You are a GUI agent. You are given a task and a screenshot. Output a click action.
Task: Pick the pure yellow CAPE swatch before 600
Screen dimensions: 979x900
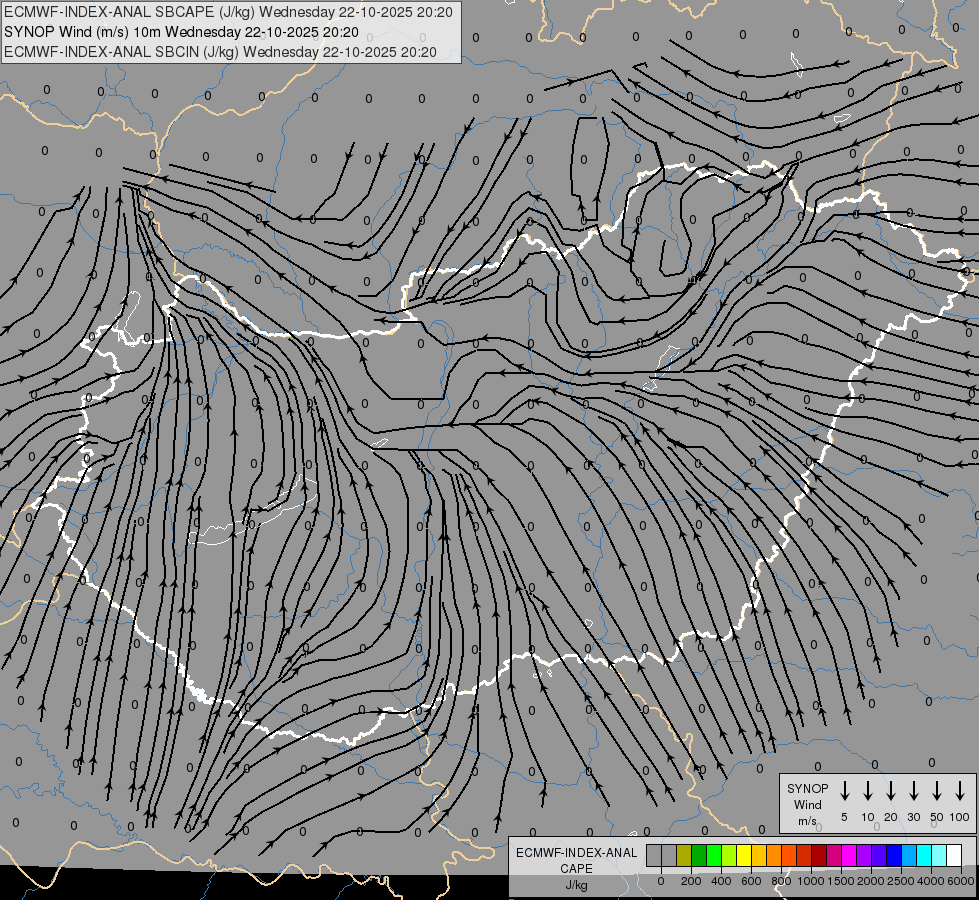pyautogui.click(x=744, y=855)
